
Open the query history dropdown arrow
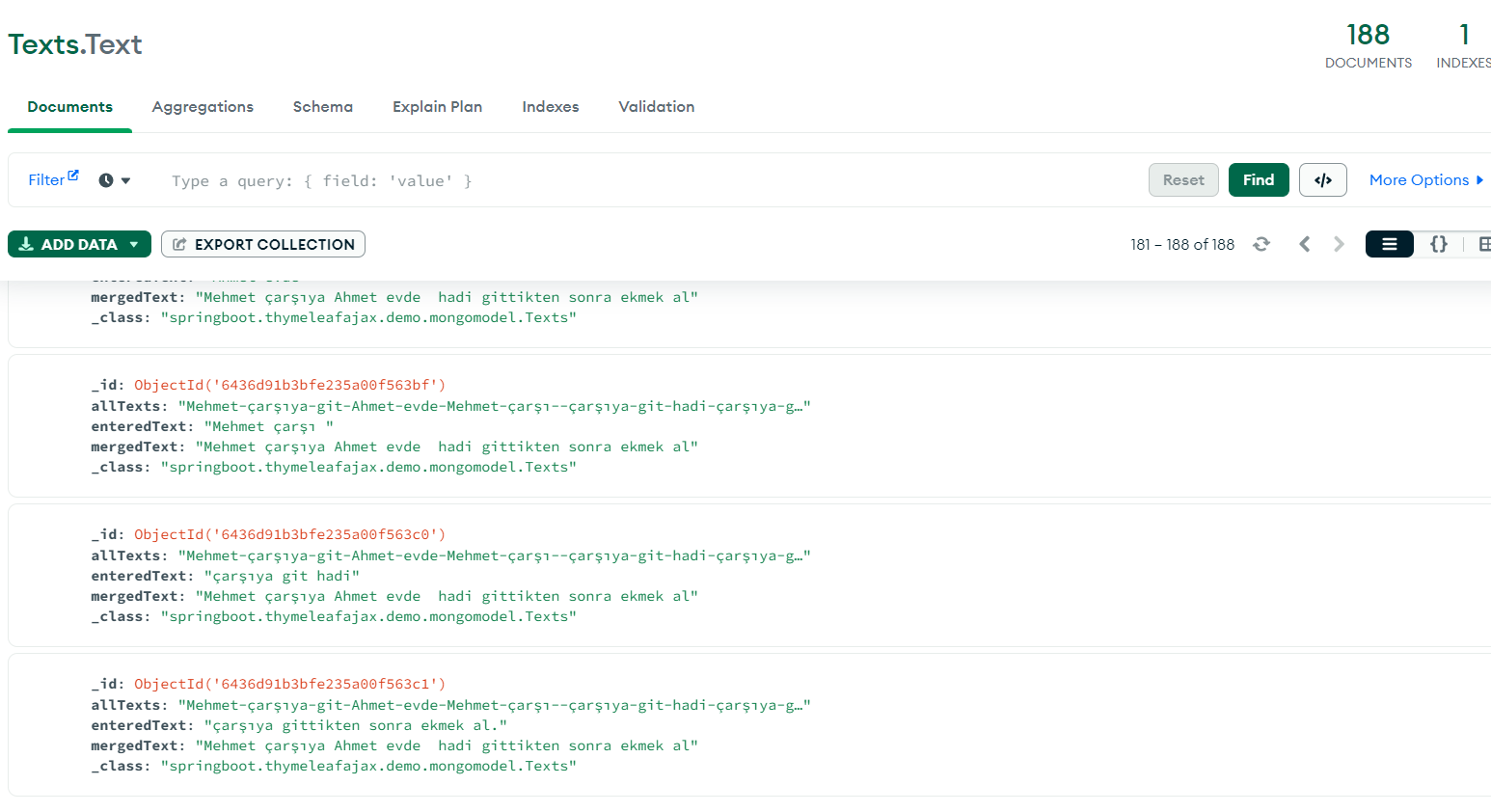tap(126, 180)
